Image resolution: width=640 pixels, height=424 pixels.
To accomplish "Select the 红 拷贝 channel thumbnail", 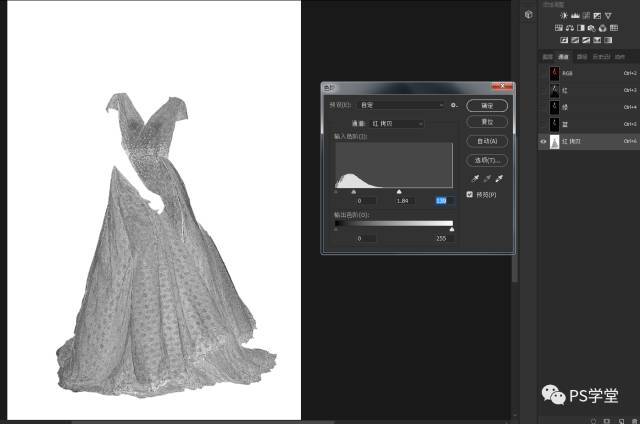I will 554,141.
